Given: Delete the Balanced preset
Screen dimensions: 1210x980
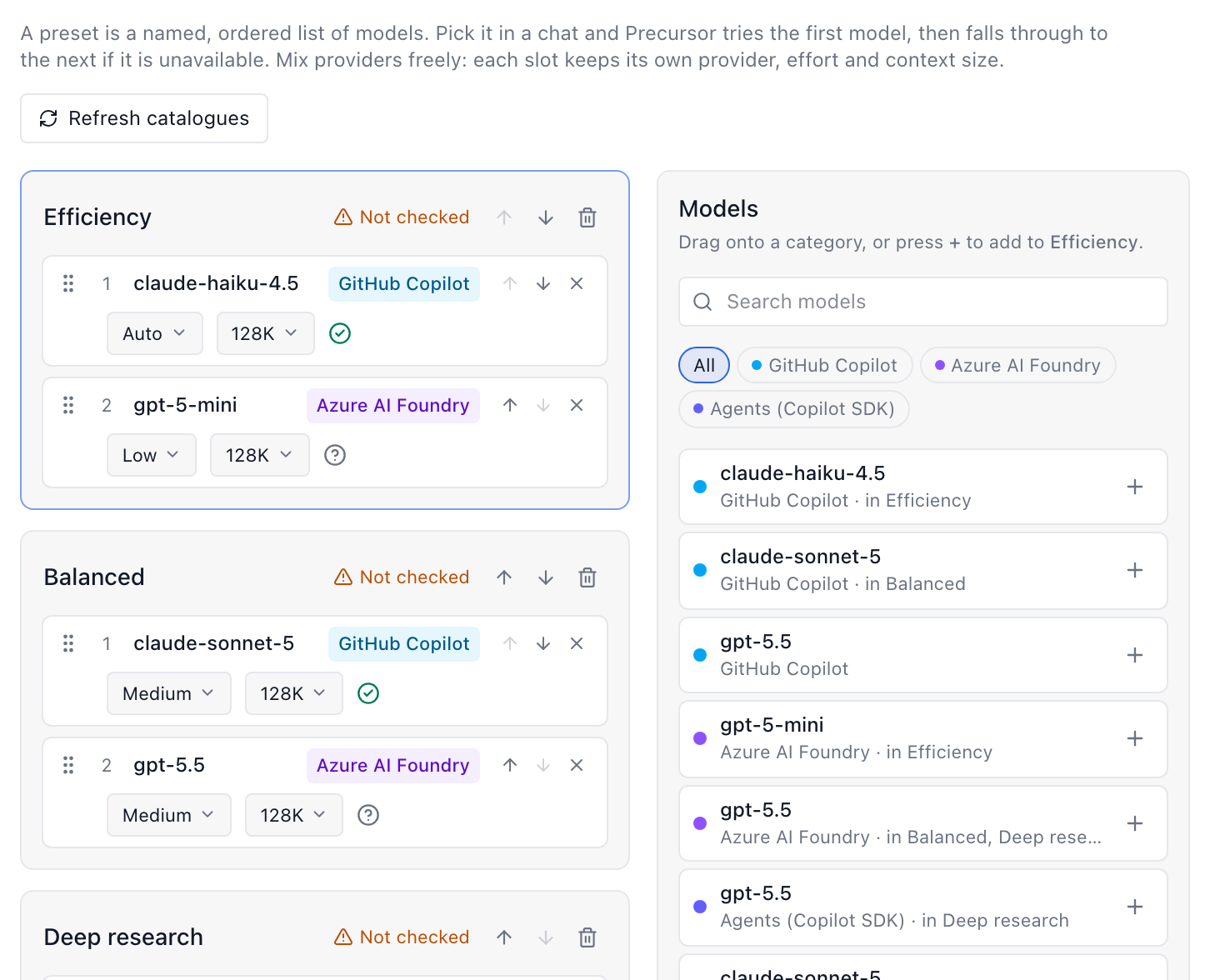Looking at the screenshot, I should click(587, 577).
